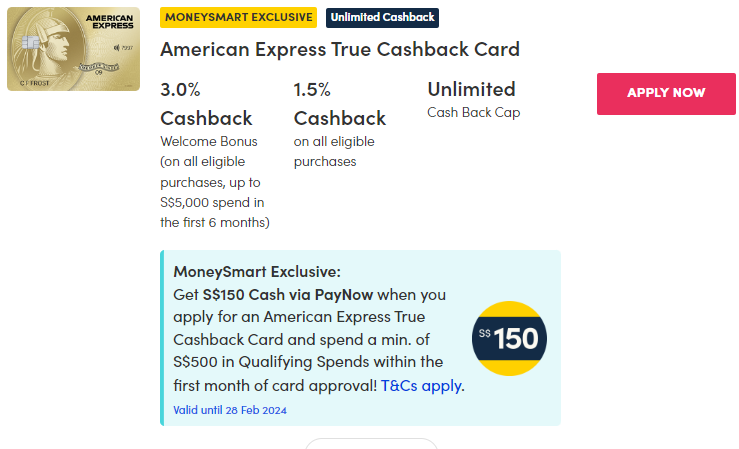Image resolution: width=739 pixels, height=449 pixels.
Task: Click the 3.0% Cashback heading
Action: 206,103
